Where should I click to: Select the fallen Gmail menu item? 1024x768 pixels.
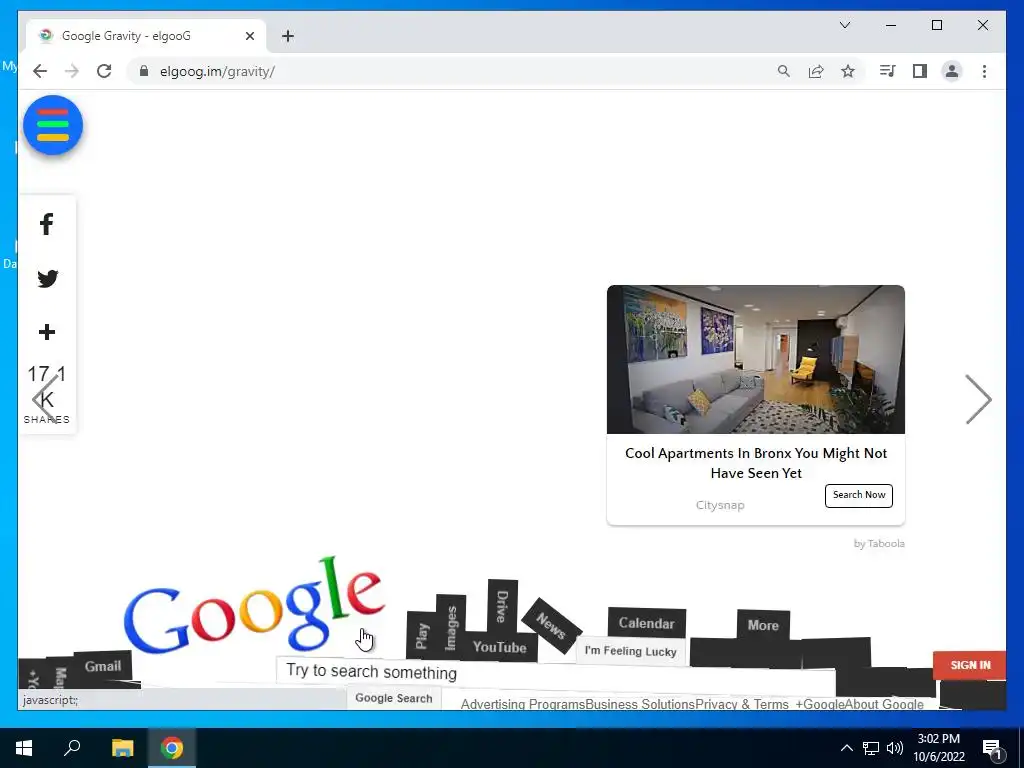103,666
